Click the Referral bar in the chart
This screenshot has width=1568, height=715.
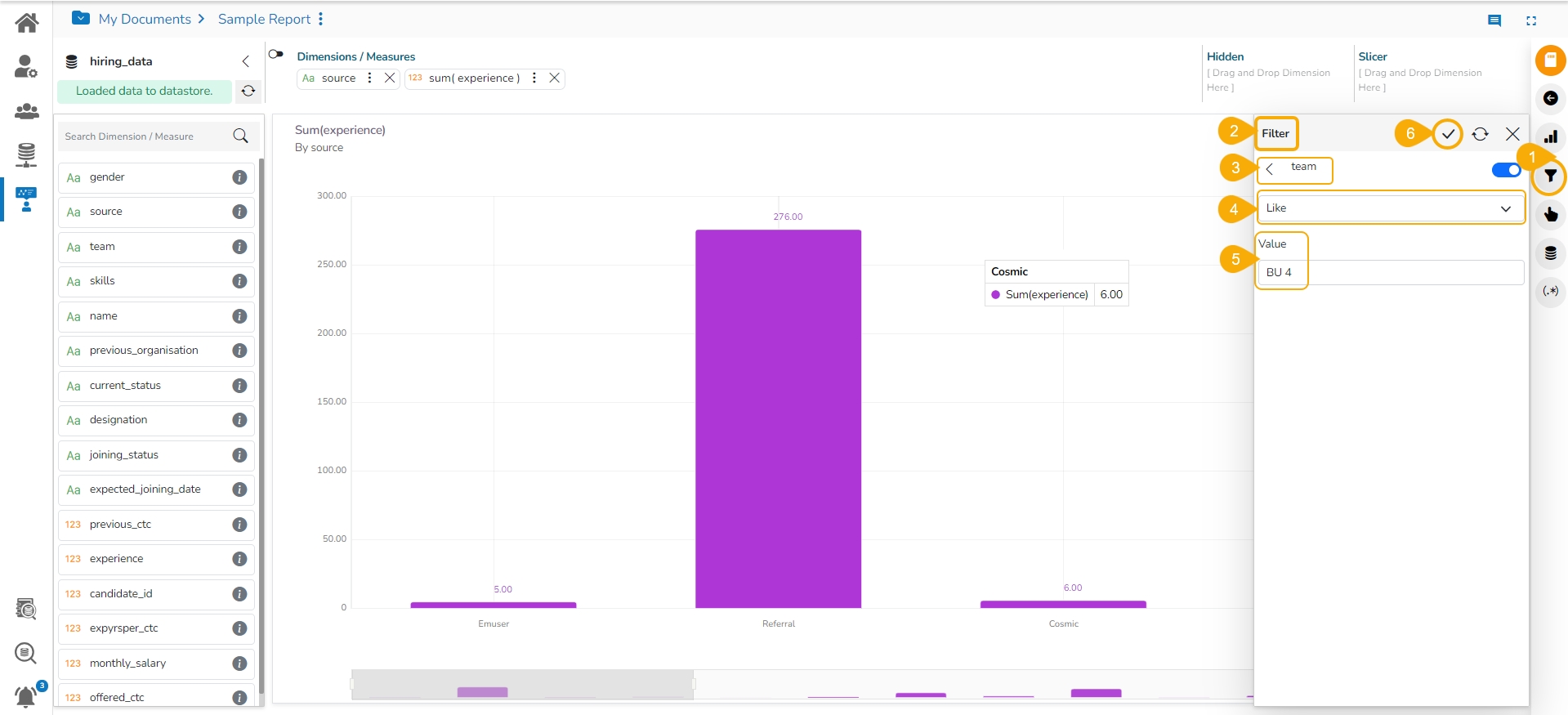(x=778, y=418)
